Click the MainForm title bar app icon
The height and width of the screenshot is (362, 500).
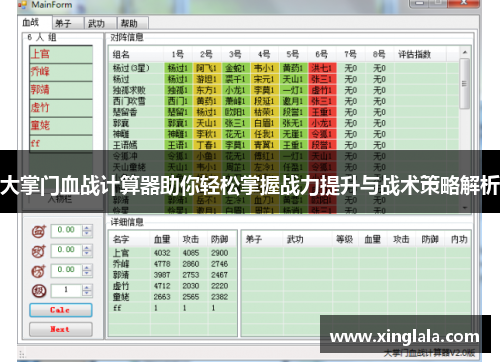click(x=23, y=5)
